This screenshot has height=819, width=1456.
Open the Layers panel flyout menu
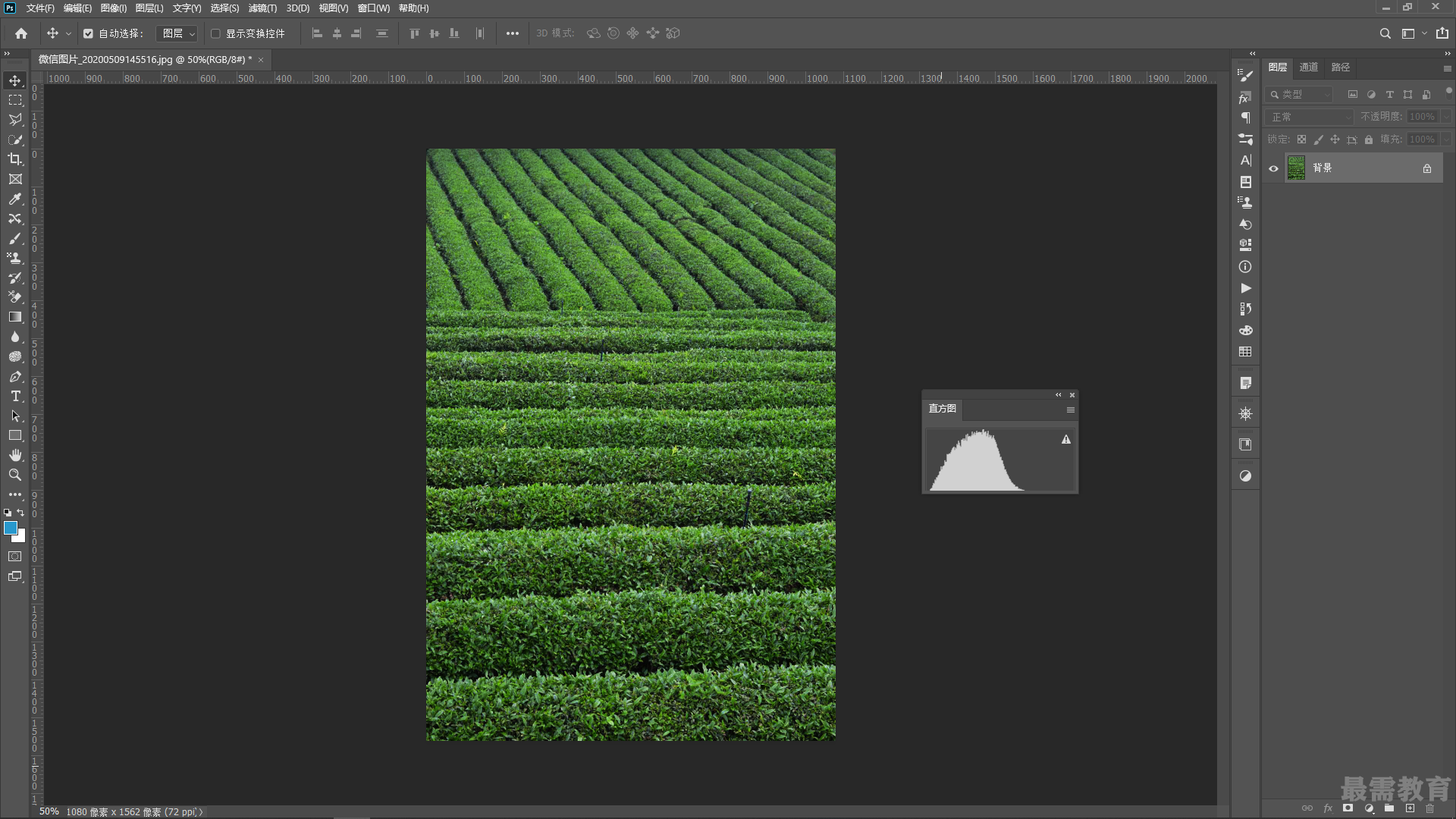(x=1447, y=68)
